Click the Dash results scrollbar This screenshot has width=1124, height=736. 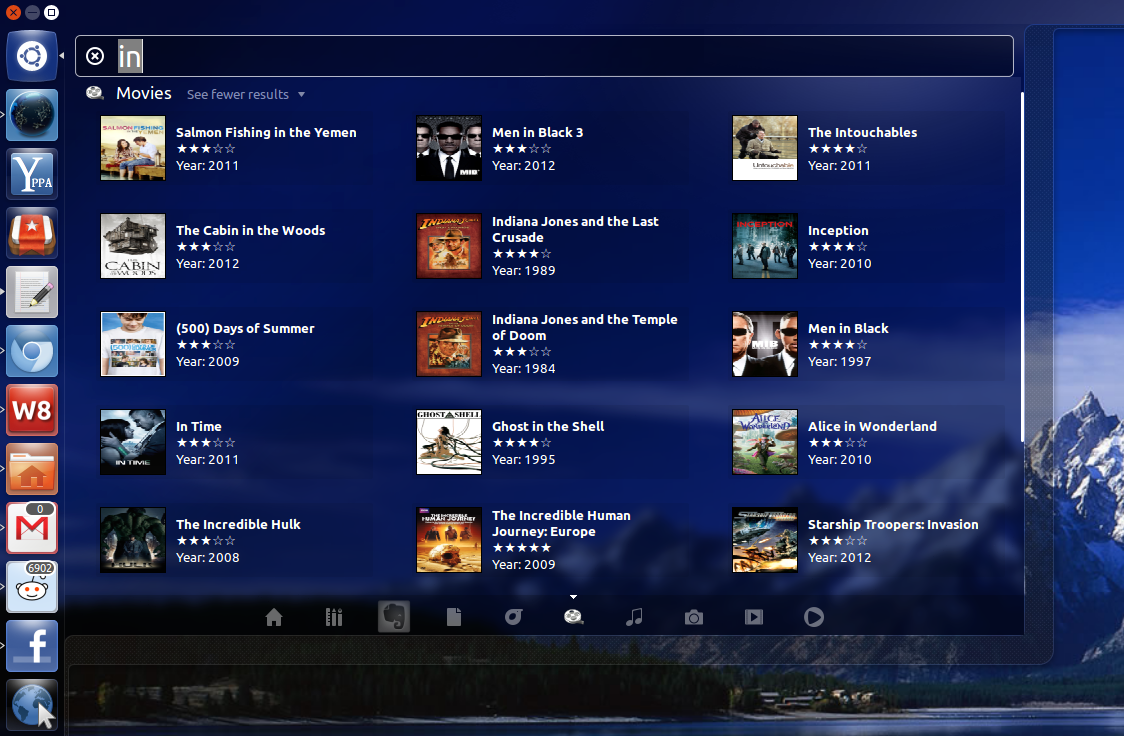coord(1021,267)
